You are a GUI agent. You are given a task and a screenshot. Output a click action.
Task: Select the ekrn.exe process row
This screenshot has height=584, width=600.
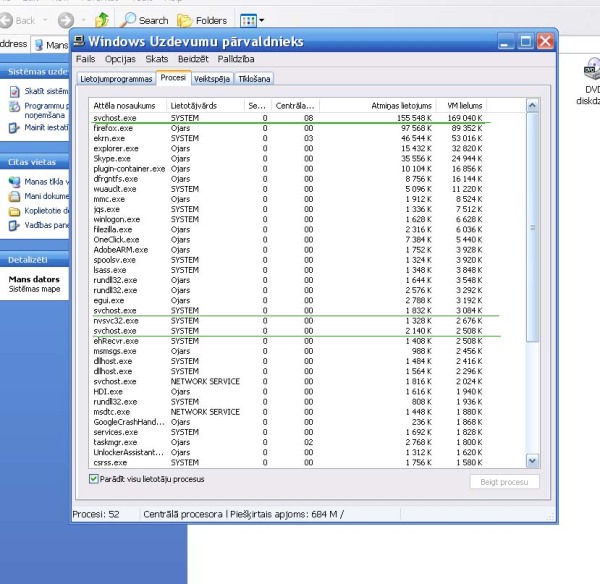[x=288, y=138]
